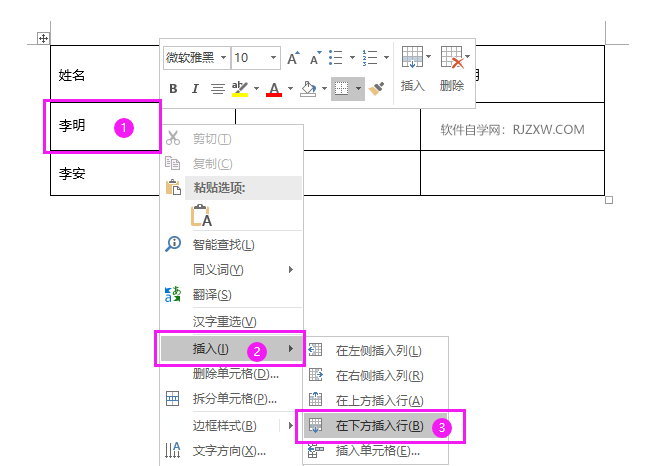
Task: Click the 删除 table delete icon
Action: click(452, 57)
